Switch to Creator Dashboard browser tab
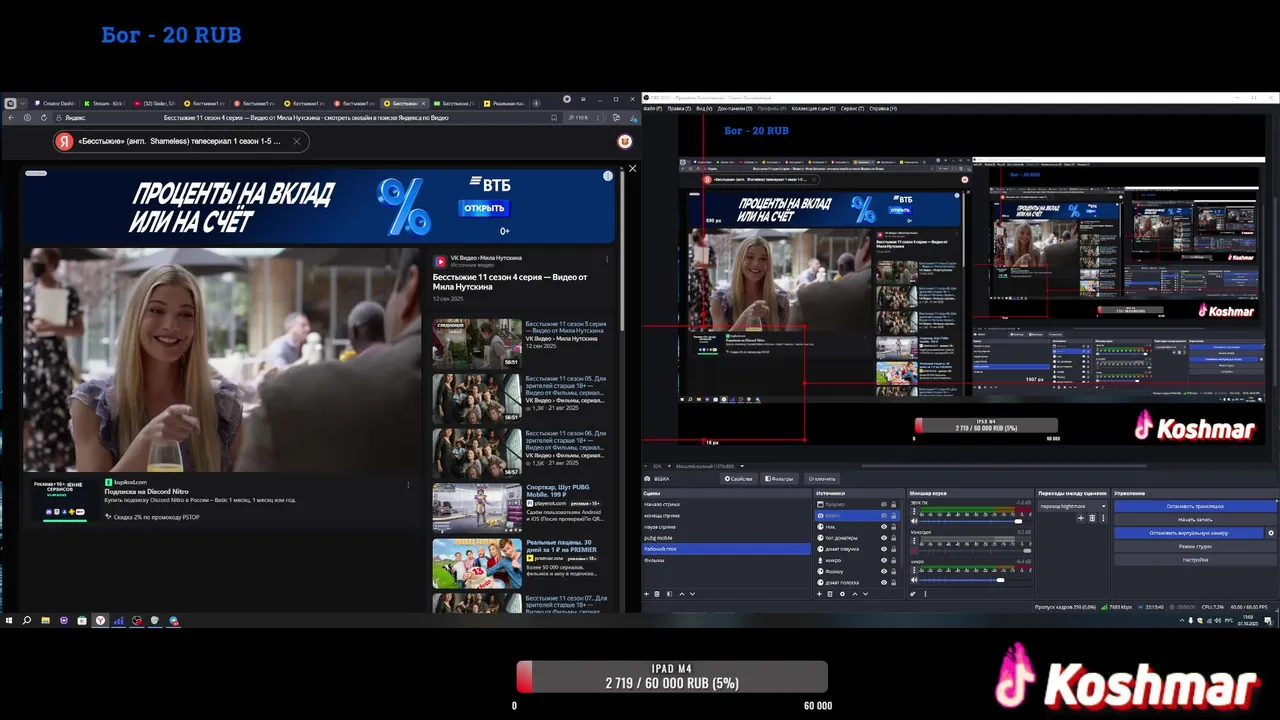Viewport: 1280px width, 720px height. tap(56, 103)
